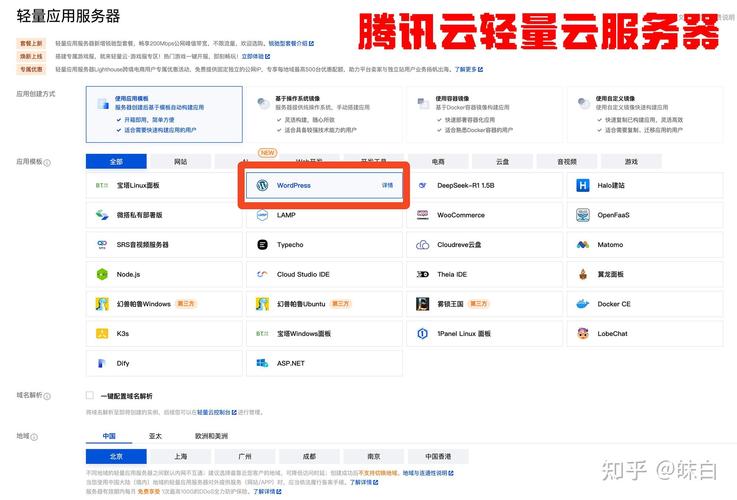The width and height of the screenshot is (737, 500).
Task: Open the 轻量云控制台 link
Action: pyautogui.click(x=217, y=412)
